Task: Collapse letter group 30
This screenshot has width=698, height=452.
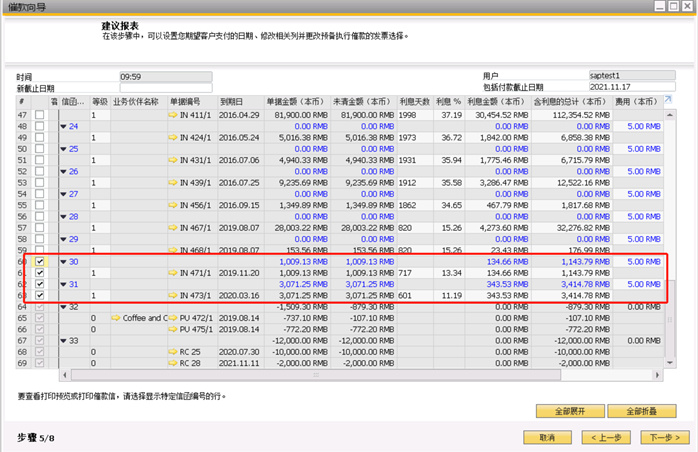Action: [63, 262]
